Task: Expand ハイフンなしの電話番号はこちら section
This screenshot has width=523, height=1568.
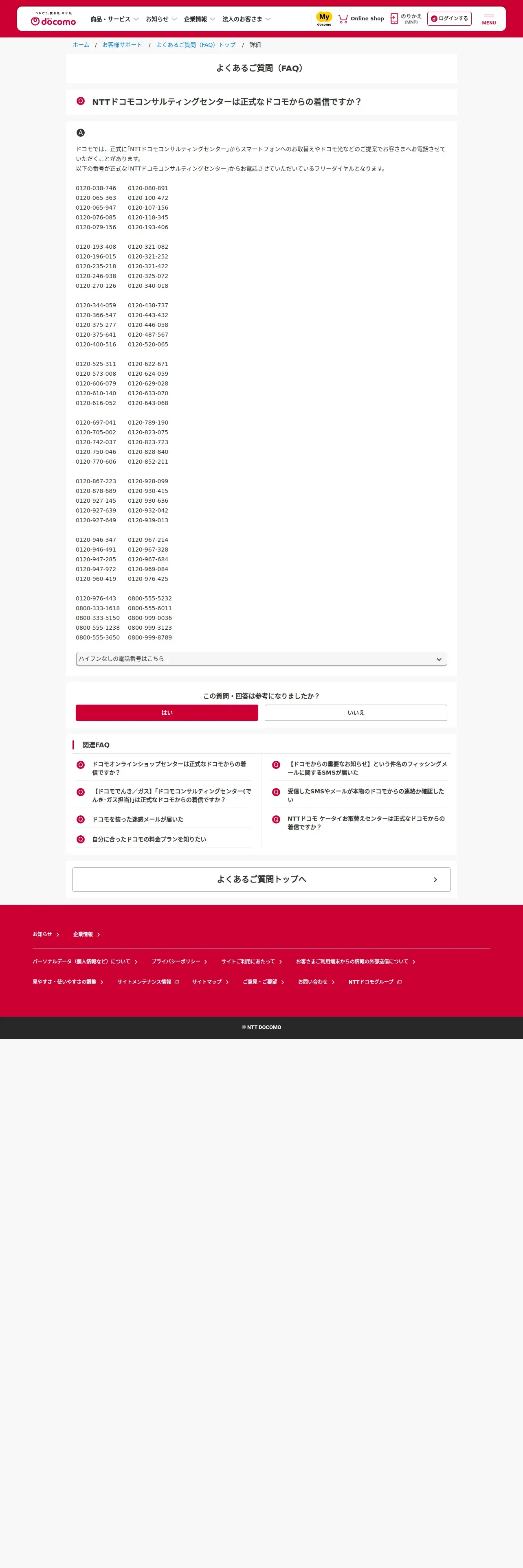Action: point(261,659)
